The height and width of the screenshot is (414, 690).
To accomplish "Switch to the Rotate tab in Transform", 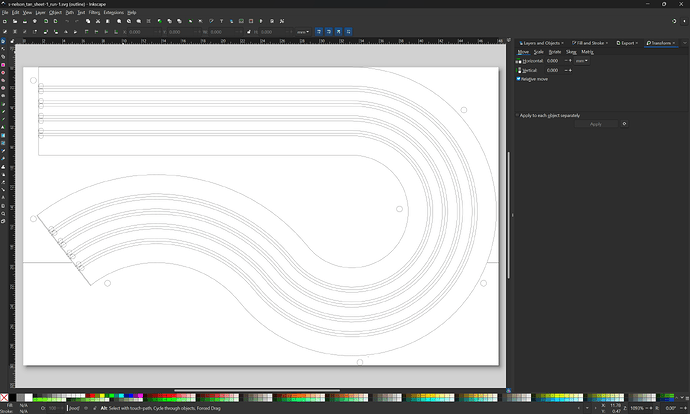I will click(x=555, y=52).
